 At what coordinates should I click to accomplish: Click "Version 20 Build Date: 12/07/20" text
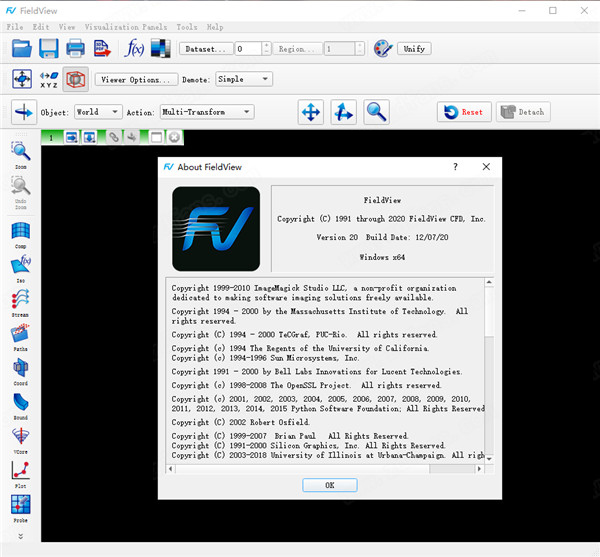click(382, 237)
